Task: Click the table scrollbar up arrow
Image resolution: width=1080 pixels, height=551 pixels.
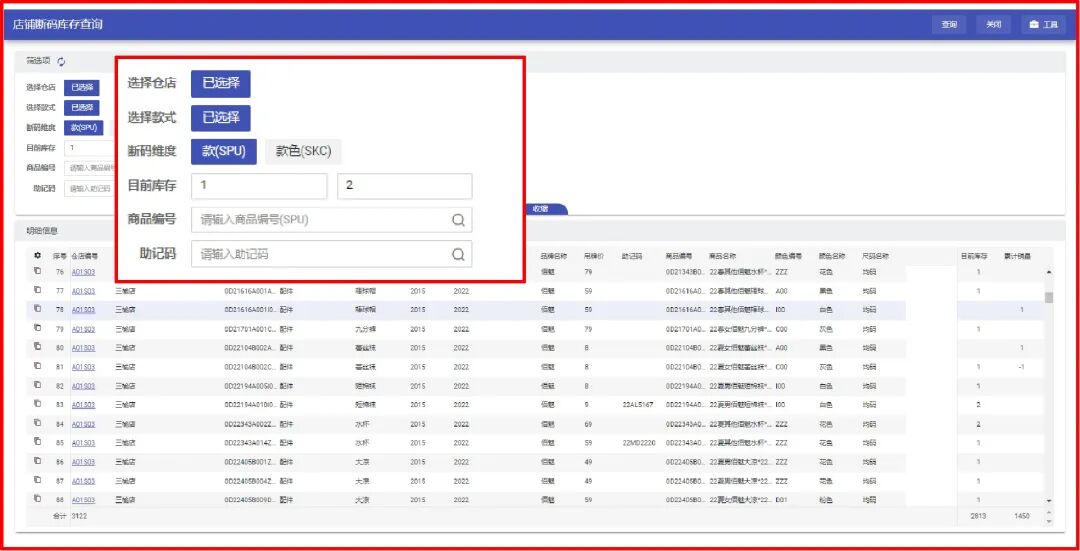Action: (1049, 273)
